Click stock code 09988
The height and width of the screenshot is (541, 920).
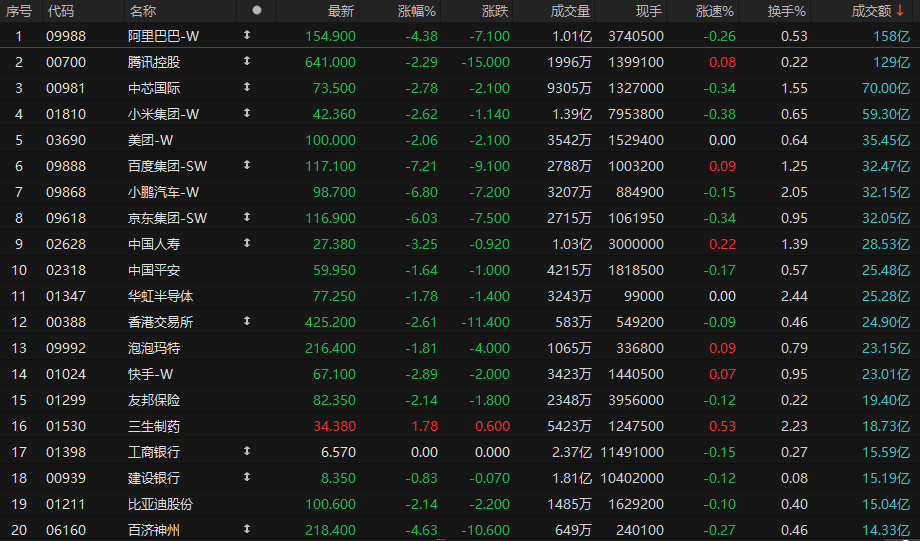tap(66, 36)
